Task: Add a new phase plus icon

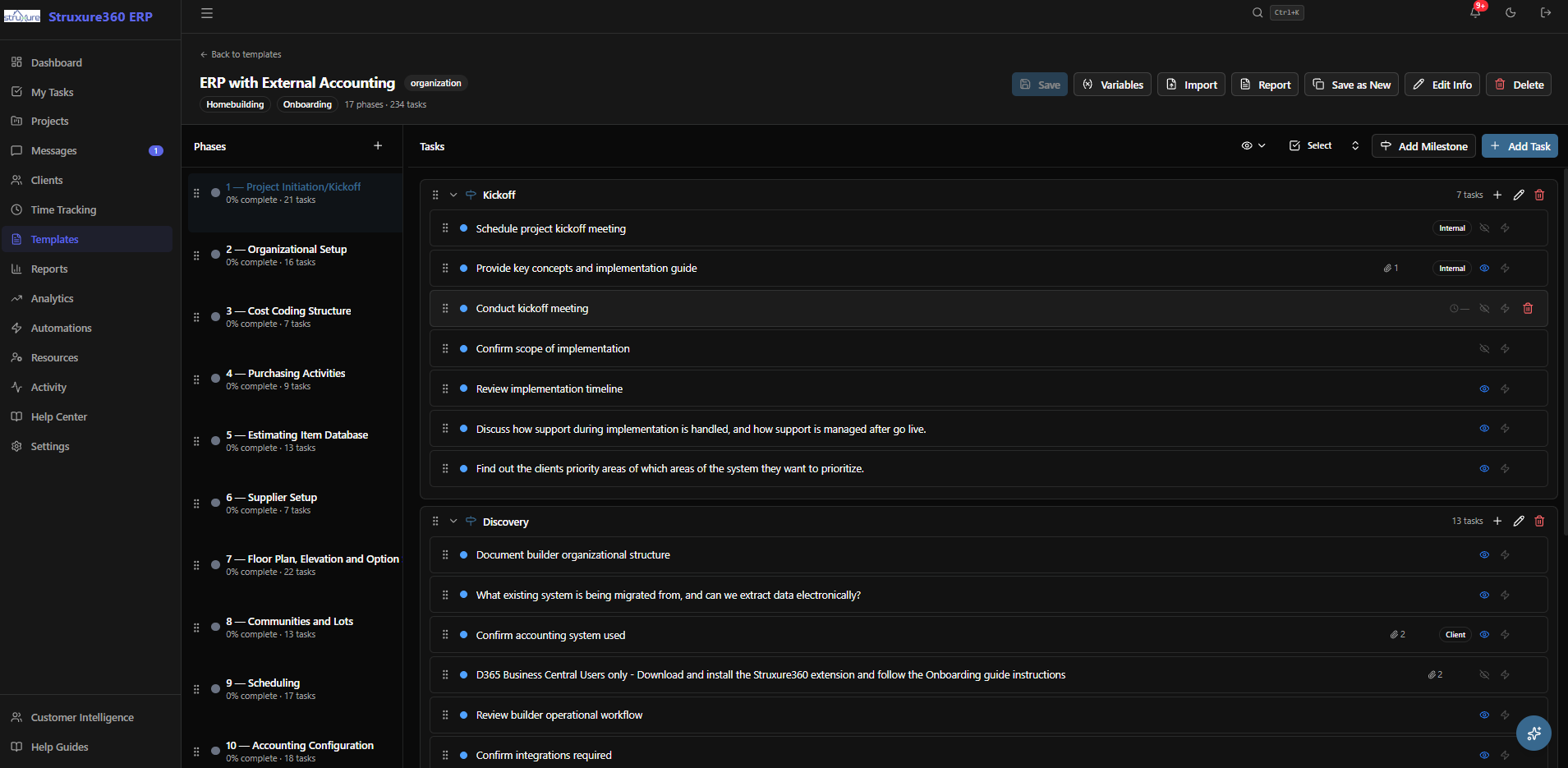Action: 378,145
